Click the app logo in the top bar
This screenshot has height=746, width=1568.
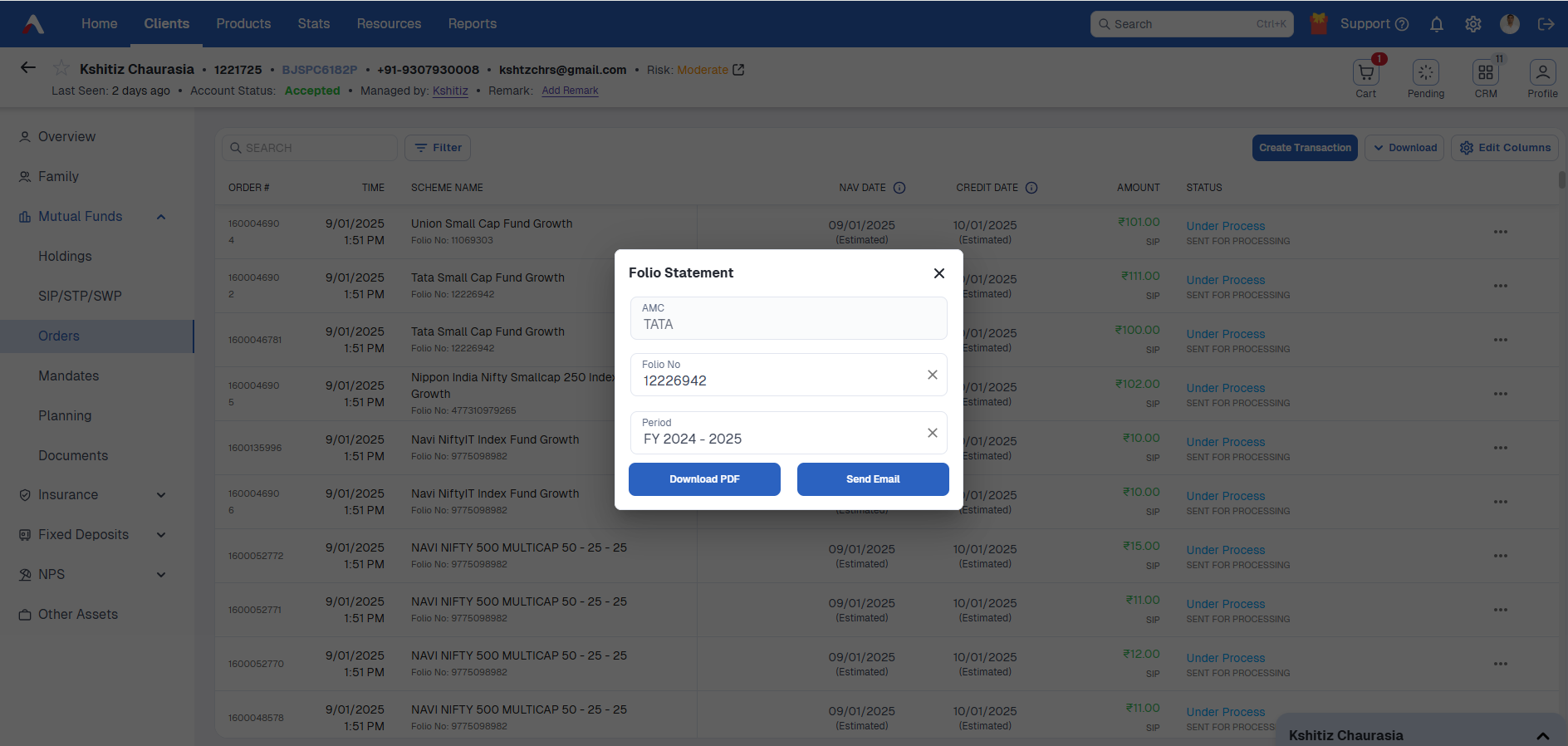coord(33,24)
